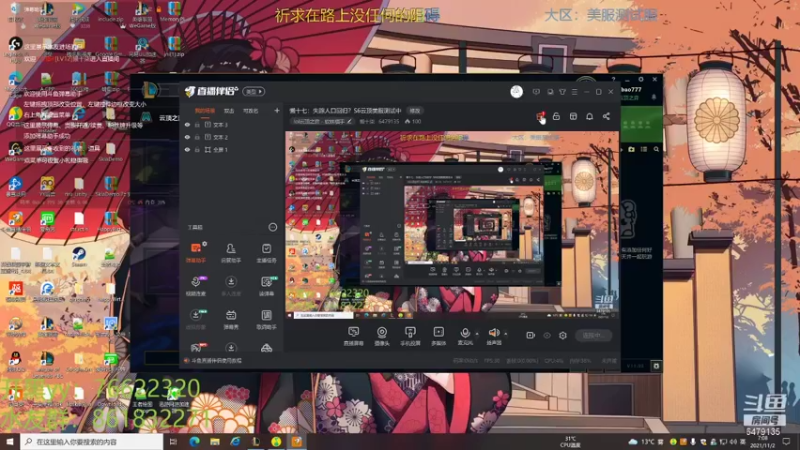Click room number 6479135 text
Viewport: 800px width, 450px height.
click(x=388, y=121)
